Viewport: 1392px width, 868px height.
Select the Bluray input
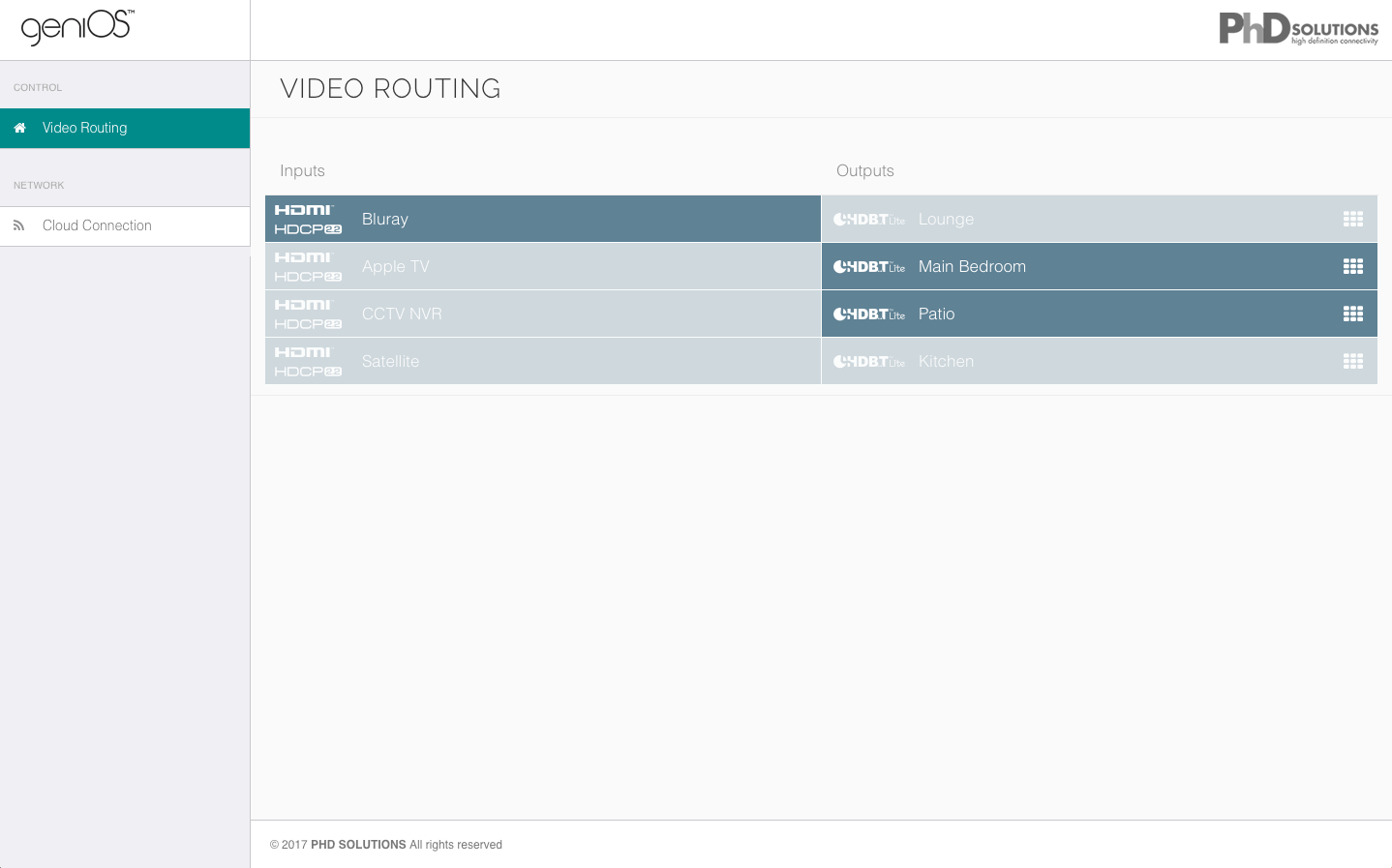pyautogui.click(x=543, y=219)
